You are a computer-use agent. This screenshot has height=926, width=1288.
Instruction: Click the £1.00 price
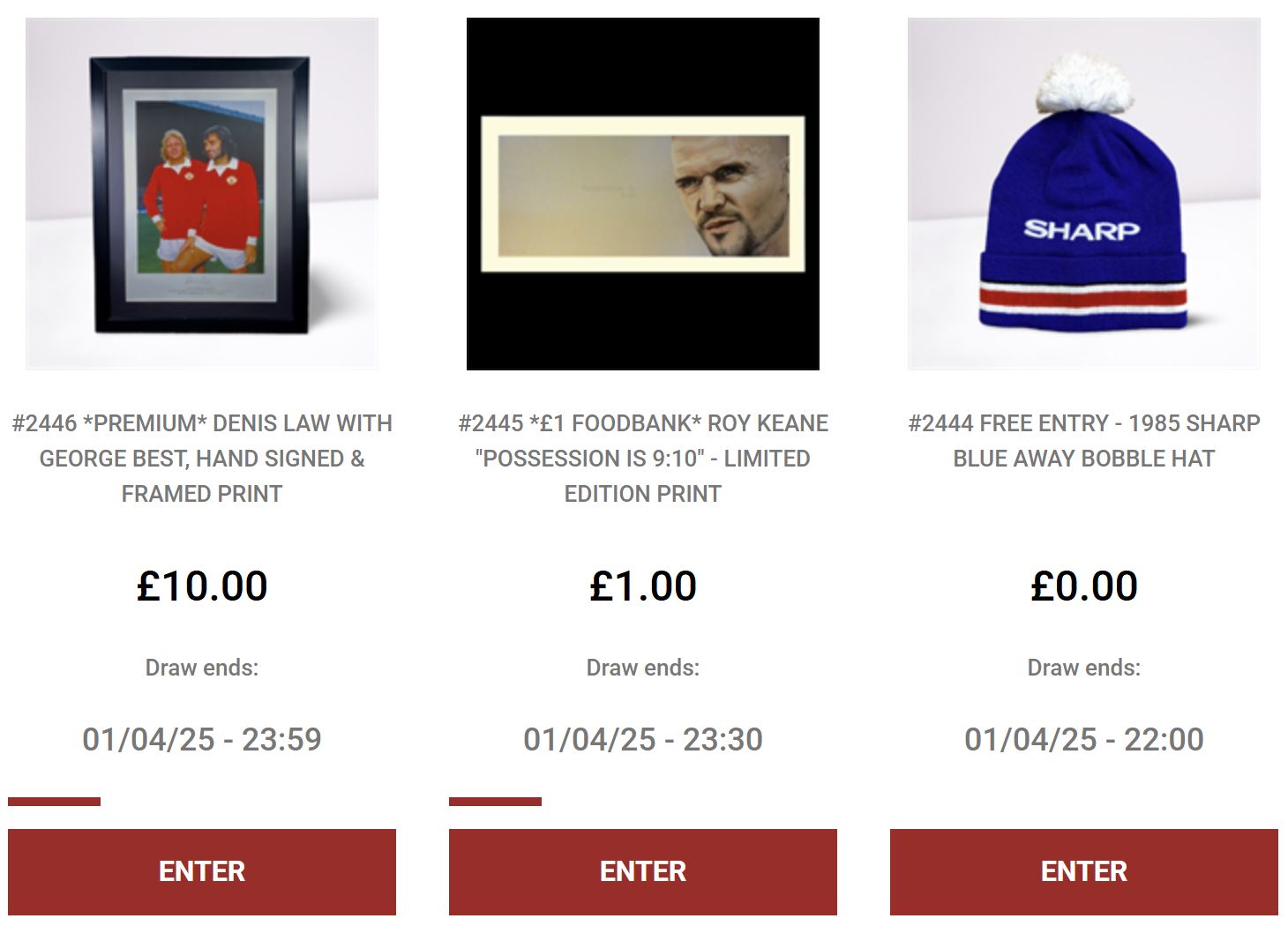coord(643,586)
